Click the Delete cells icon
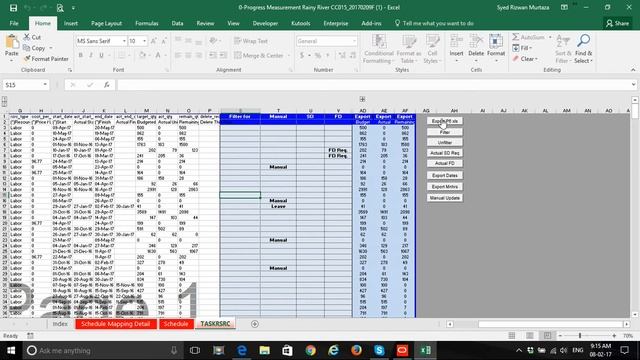Viewport: 640px width, 360px height. [x=476, y=42]
